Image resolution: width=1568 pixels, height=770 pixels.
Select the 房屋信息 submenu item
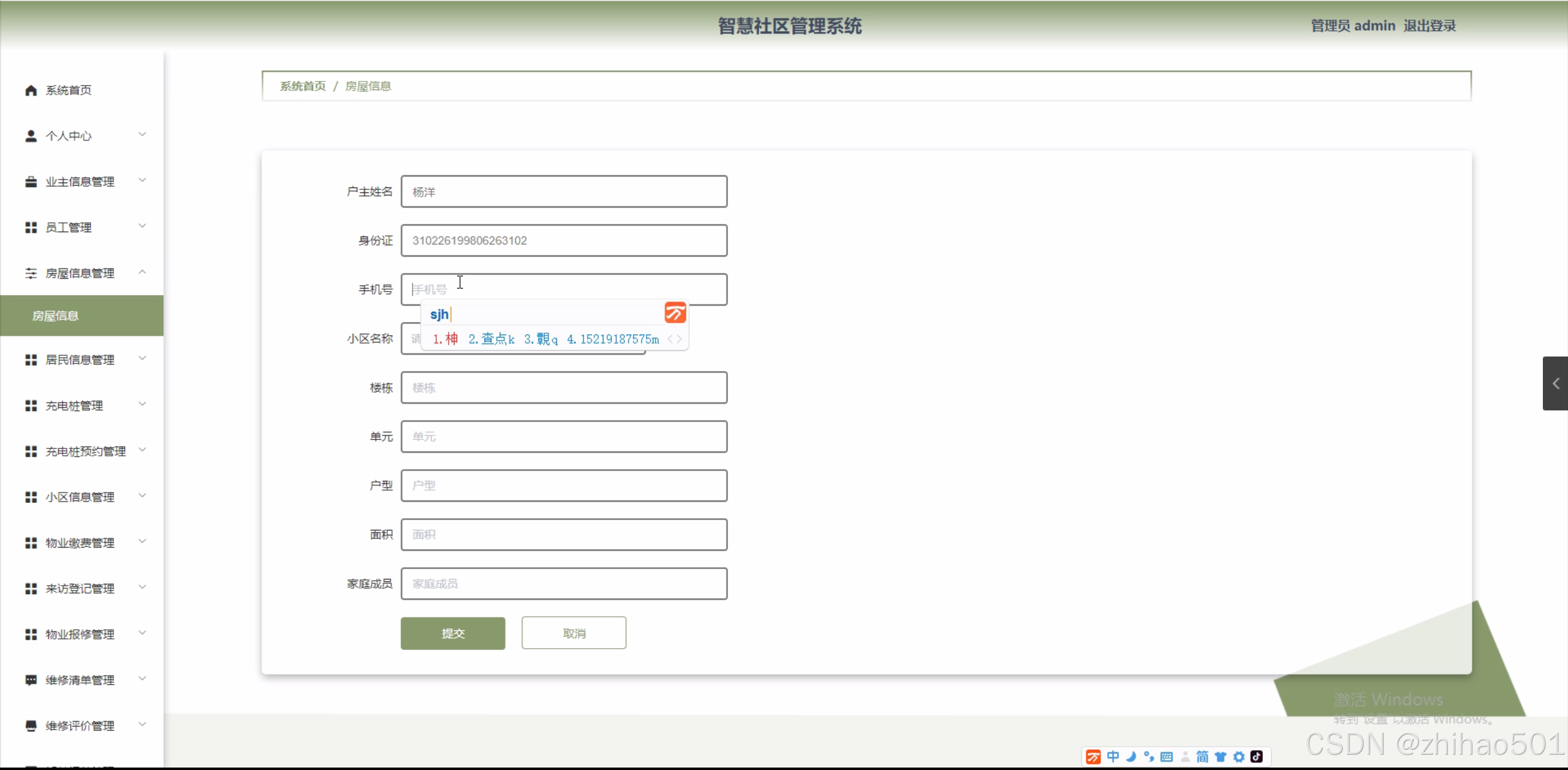pyautogui.click(x=55, y=316)
